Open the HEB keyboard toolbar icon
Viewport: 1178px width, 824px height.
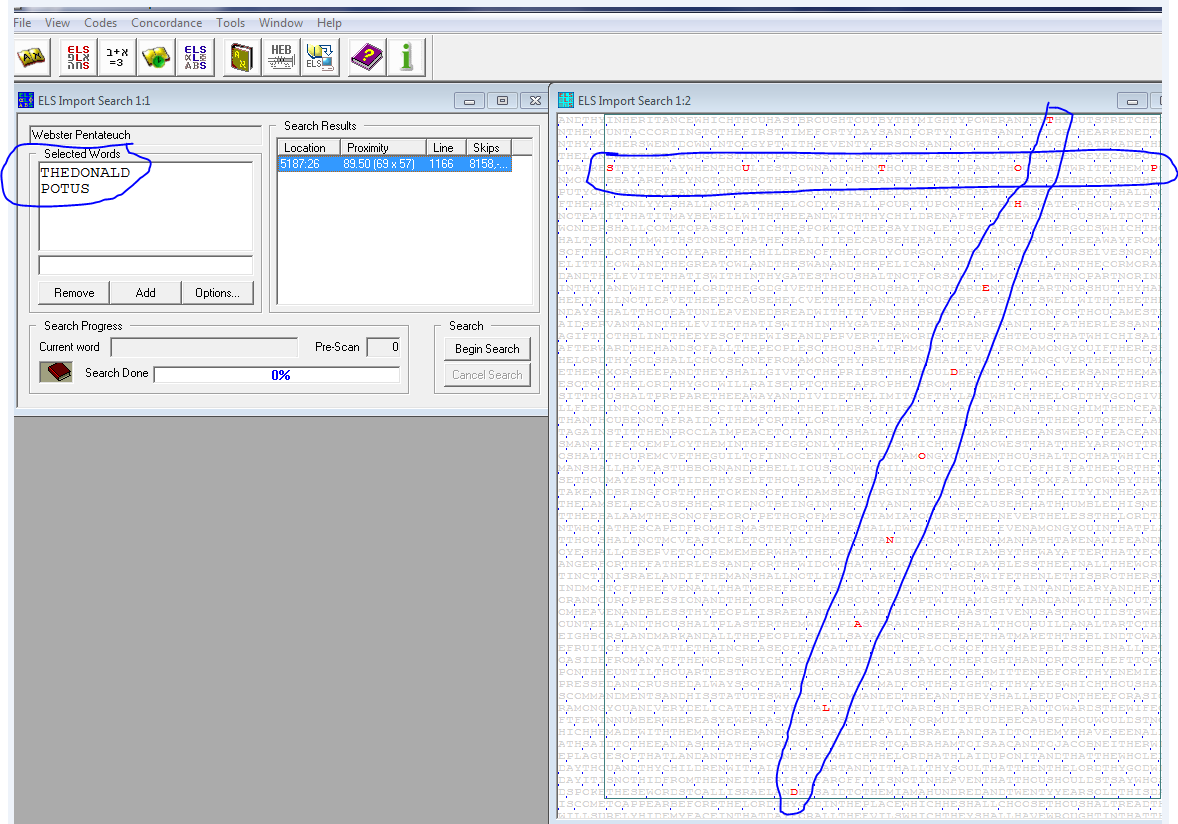(x=281, y=57)
